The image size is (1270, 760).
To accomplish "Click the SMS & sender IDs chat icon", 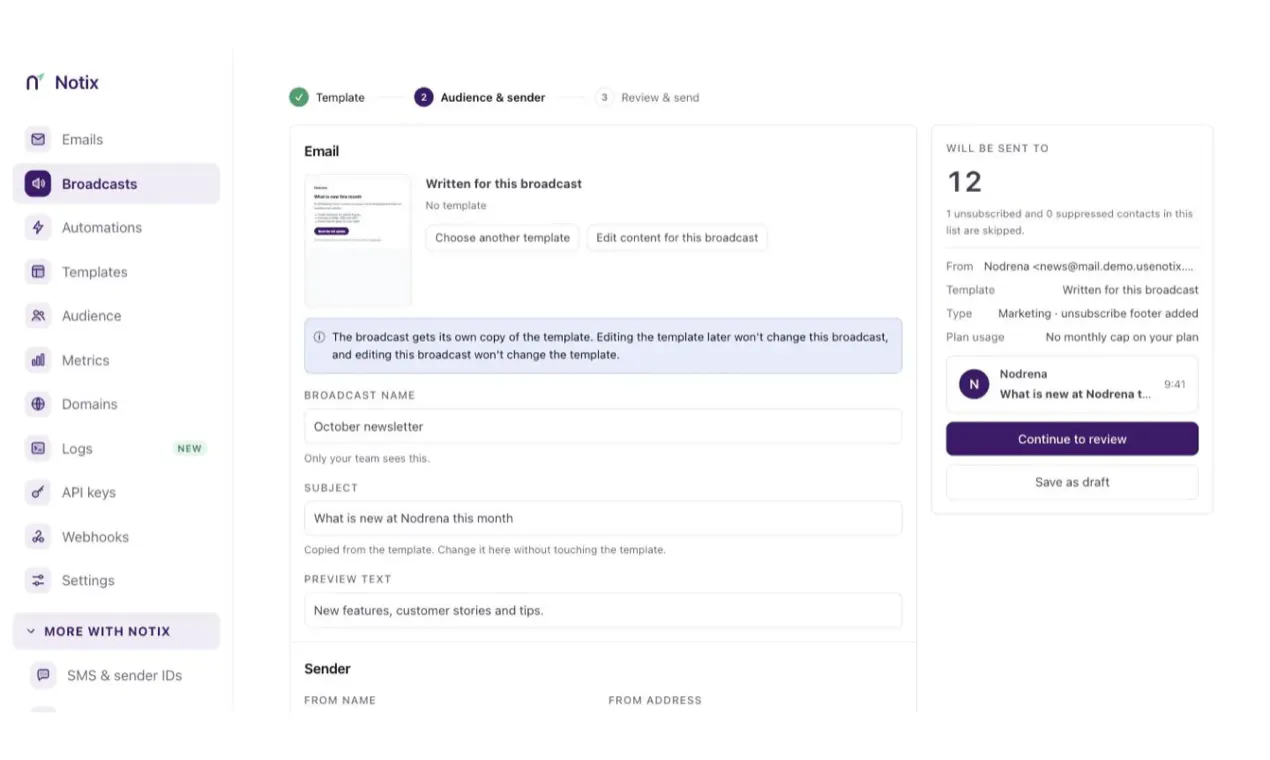I will pos(43,675).
